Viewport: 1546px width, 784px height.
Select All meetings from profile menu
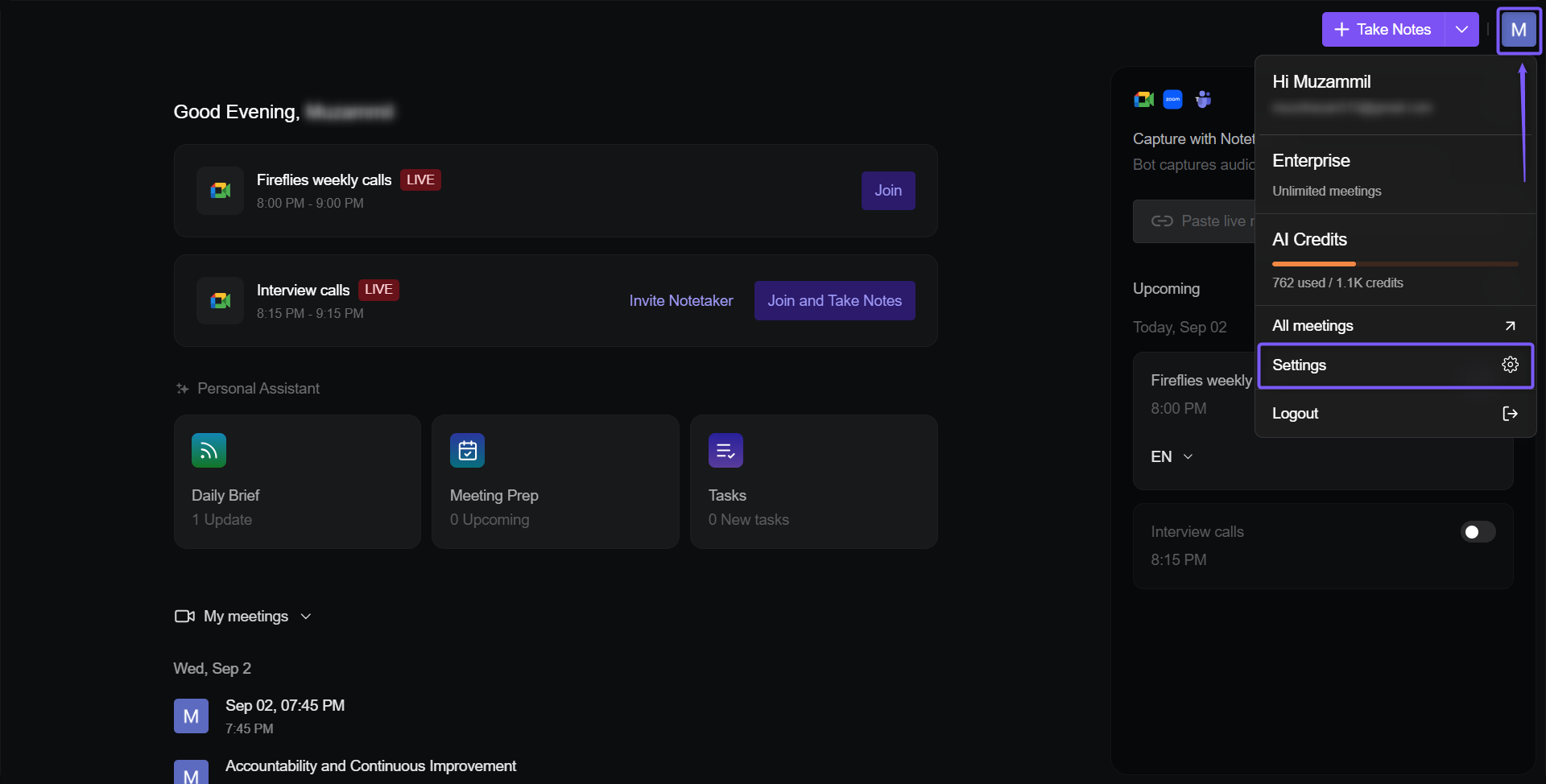[x=1395, y=326]
